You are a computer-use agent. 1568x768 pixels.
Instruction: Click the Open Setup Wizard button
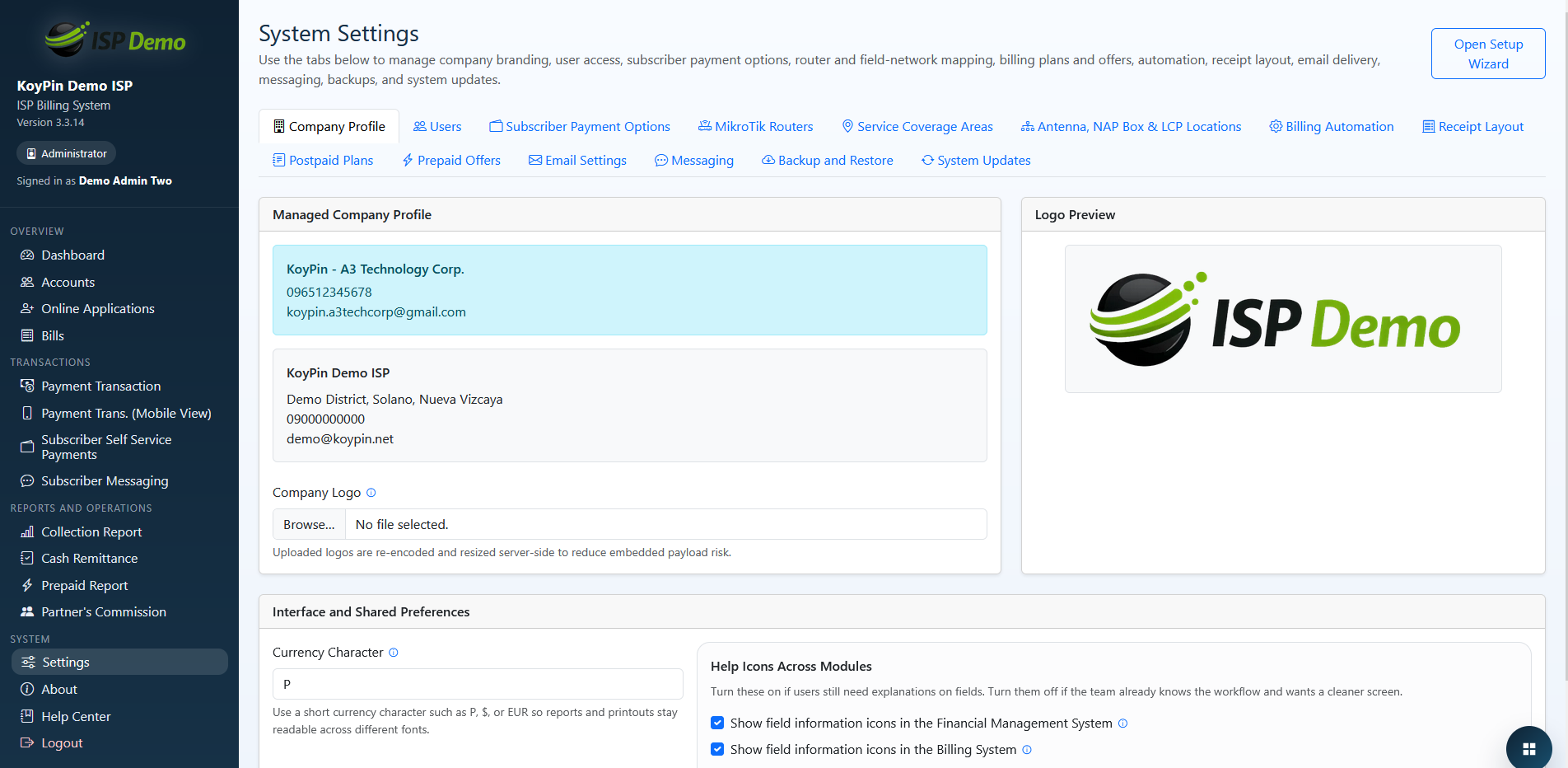coord(1488,54)
